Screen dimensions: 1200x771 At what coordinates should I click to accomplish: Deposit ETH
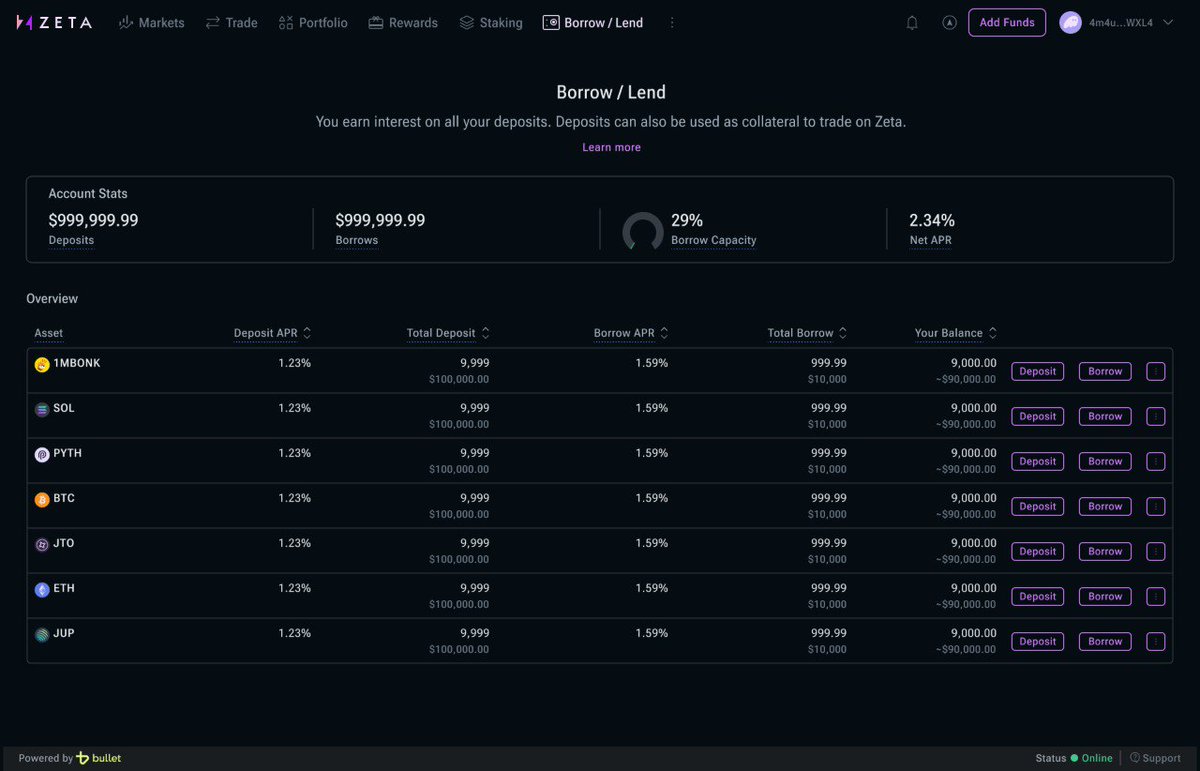[1037, 596]
